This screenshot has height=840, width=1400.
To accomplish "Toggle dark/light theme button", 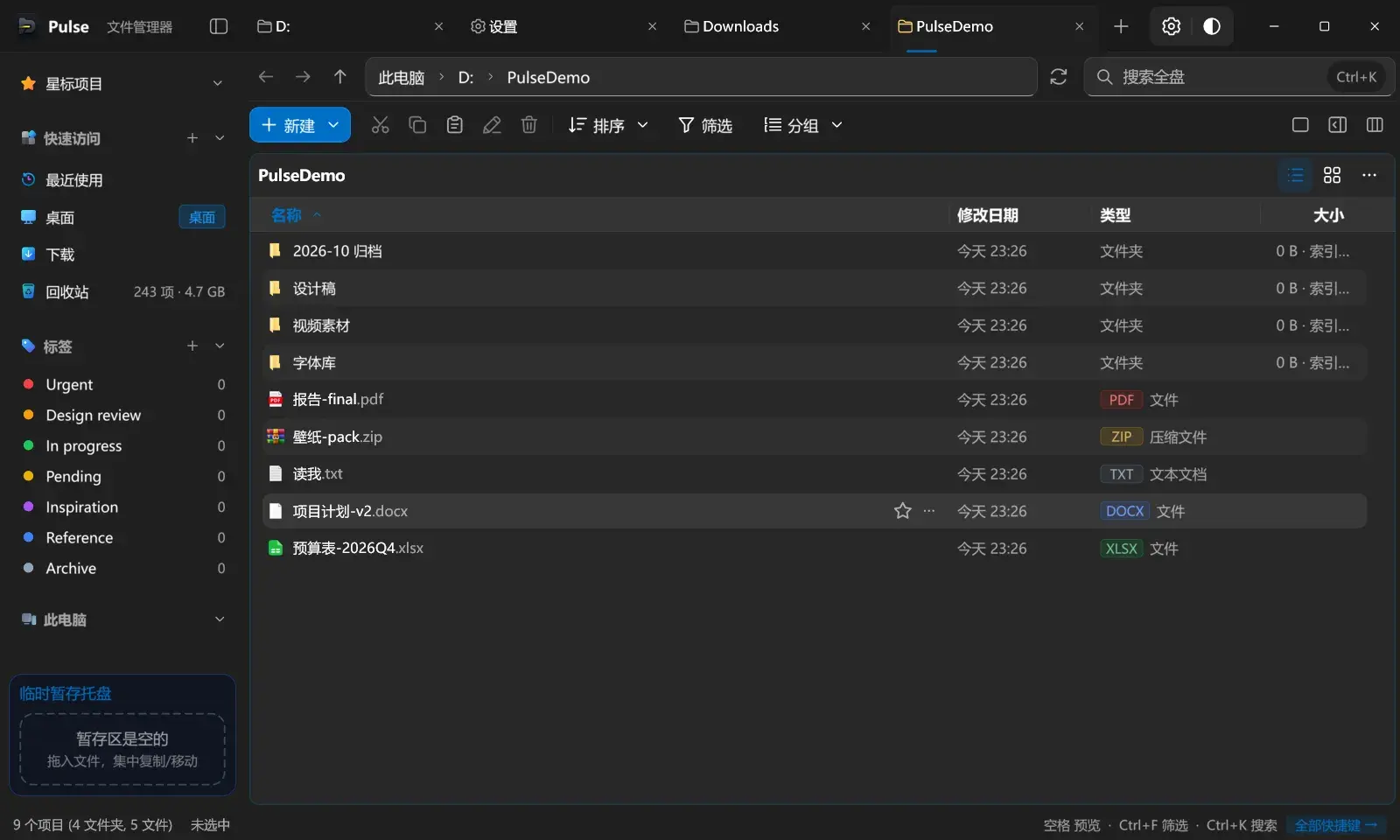I will pyautogui.click(x=1212, y=26).
